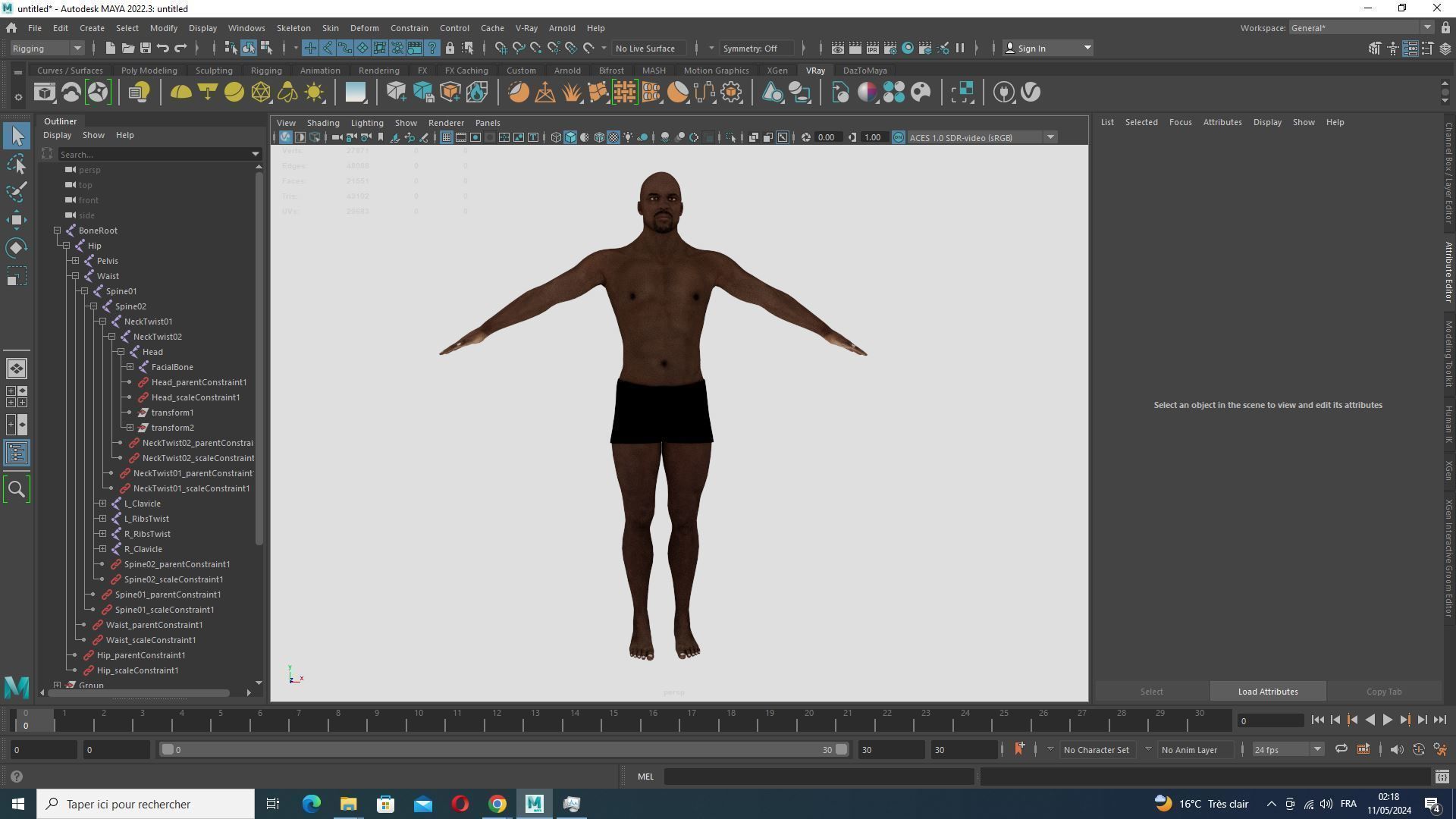This screenshot has width=1456, height=819.
Task: Toggle textured display in viewport toolbar
Action: pyautogui.click(x=613, y=137)
